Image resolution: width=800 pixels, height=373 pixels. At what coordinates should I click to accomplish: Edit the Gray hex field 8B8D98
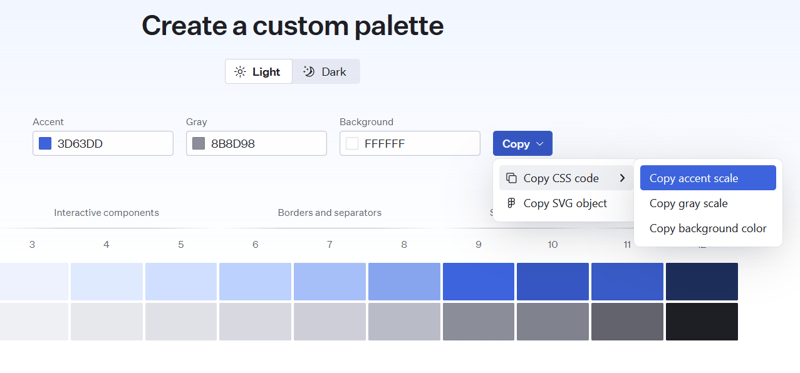click(257, 143)
